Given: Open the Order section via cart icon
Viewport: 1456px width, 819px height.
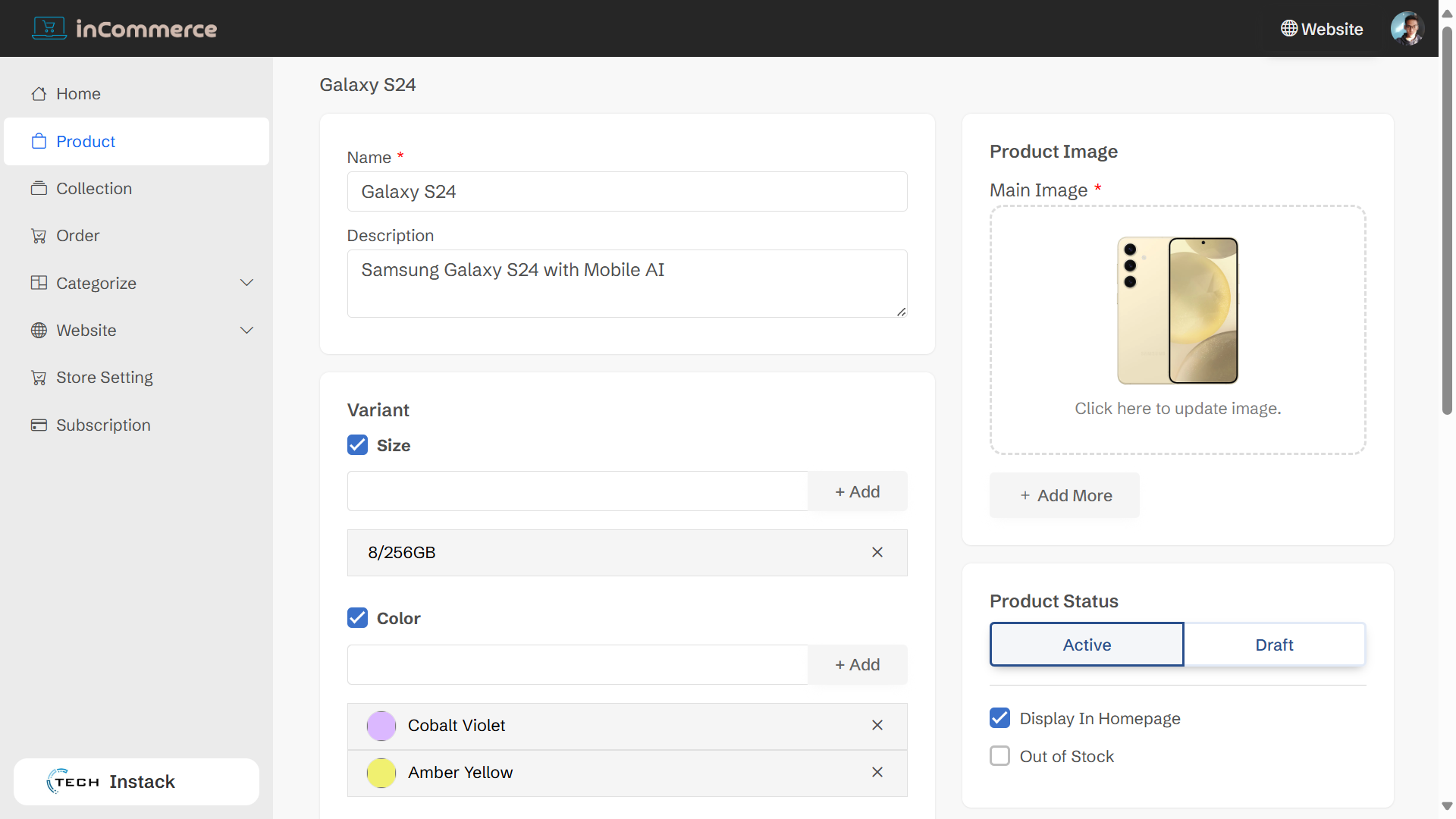Looking at the screenshot, I should pyautogui.click(x=39, y=235).
